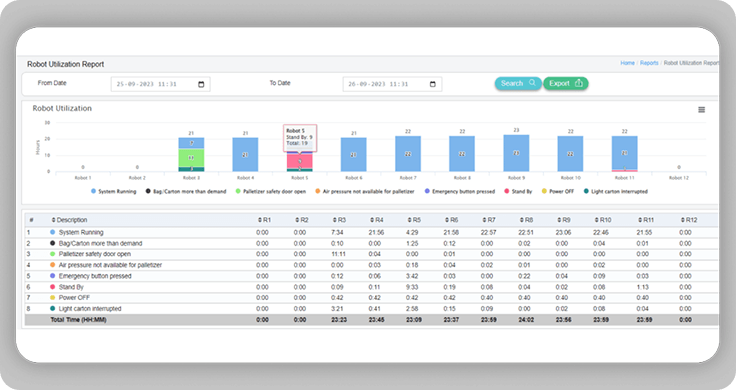This screenshot has height=390, width=736.
Task: Click green safety door segment of Robot 3
Action: coord(191,158)
